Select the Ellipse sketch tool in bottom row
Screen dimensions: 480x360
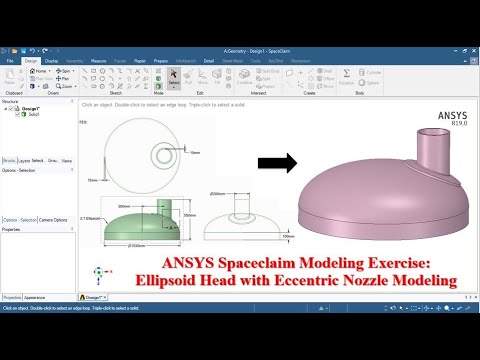tap(94, 86)
